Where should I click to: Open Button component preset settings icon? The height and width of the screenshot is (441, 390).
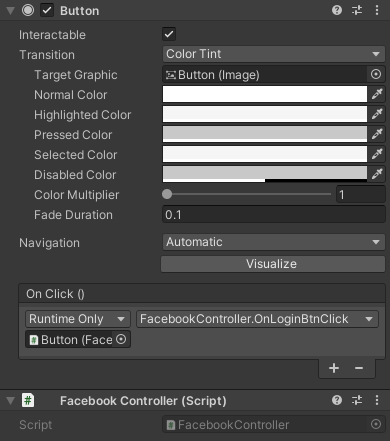[x=357, y=10]
